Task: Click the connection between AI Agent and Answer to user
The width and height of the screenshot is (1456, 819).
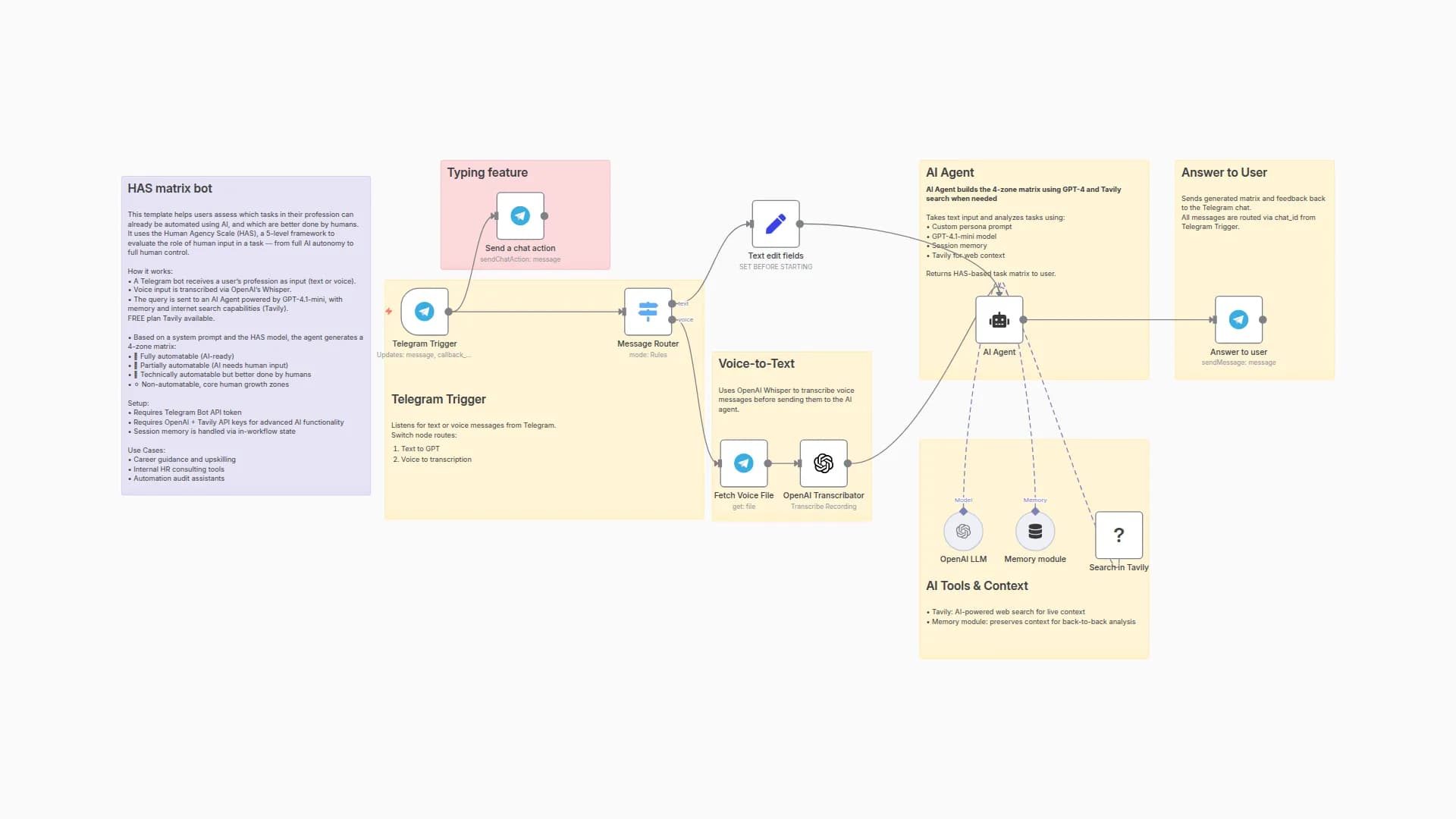Action: point(1122,319)
